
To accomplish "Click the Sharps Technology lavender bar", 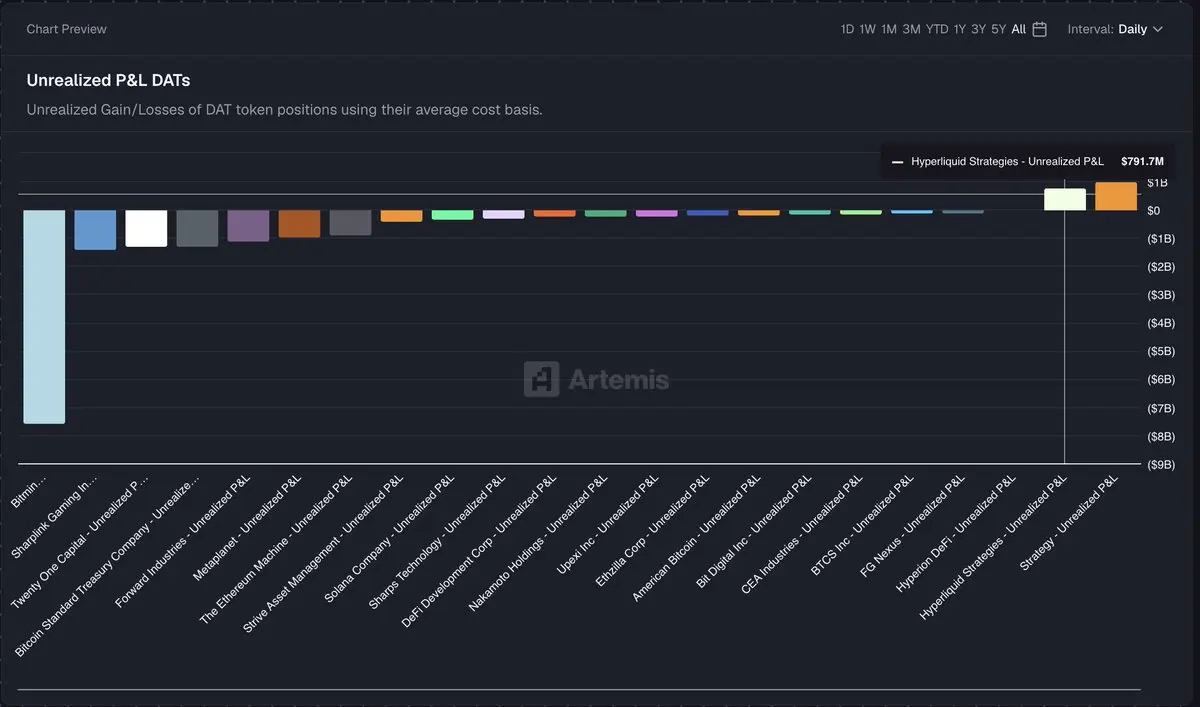I will point(503,214).
